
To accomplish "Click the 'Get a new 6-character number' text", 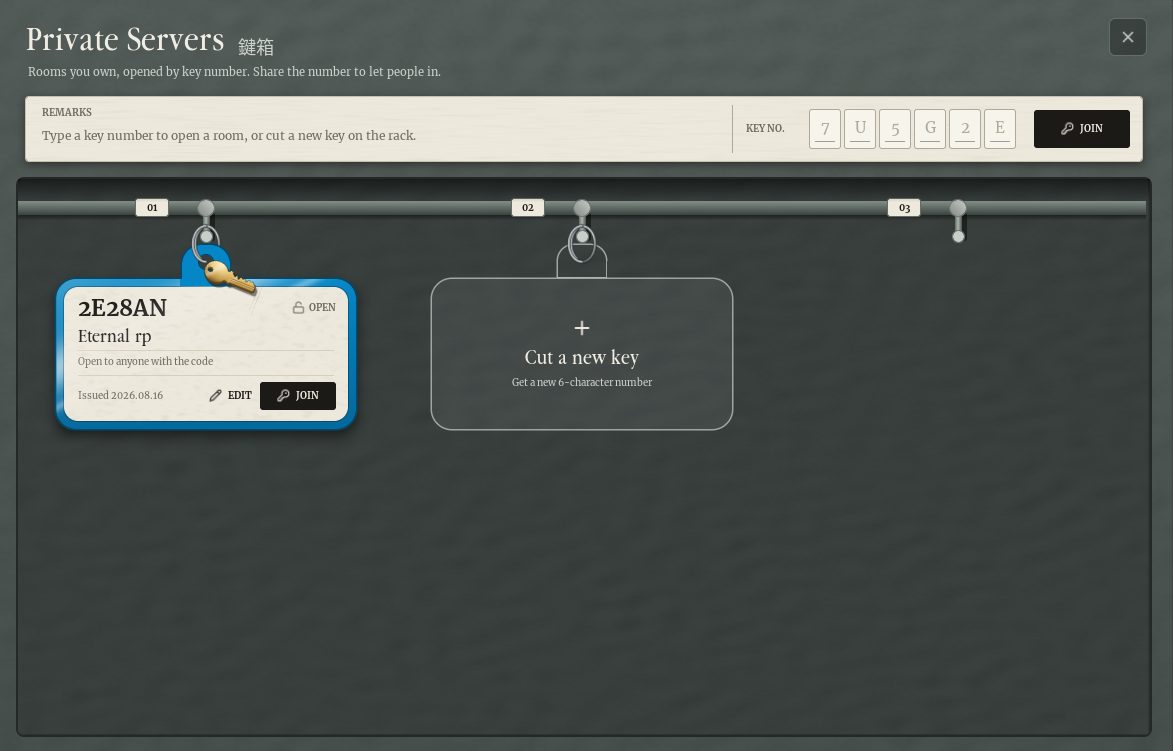I will [582, 382].
